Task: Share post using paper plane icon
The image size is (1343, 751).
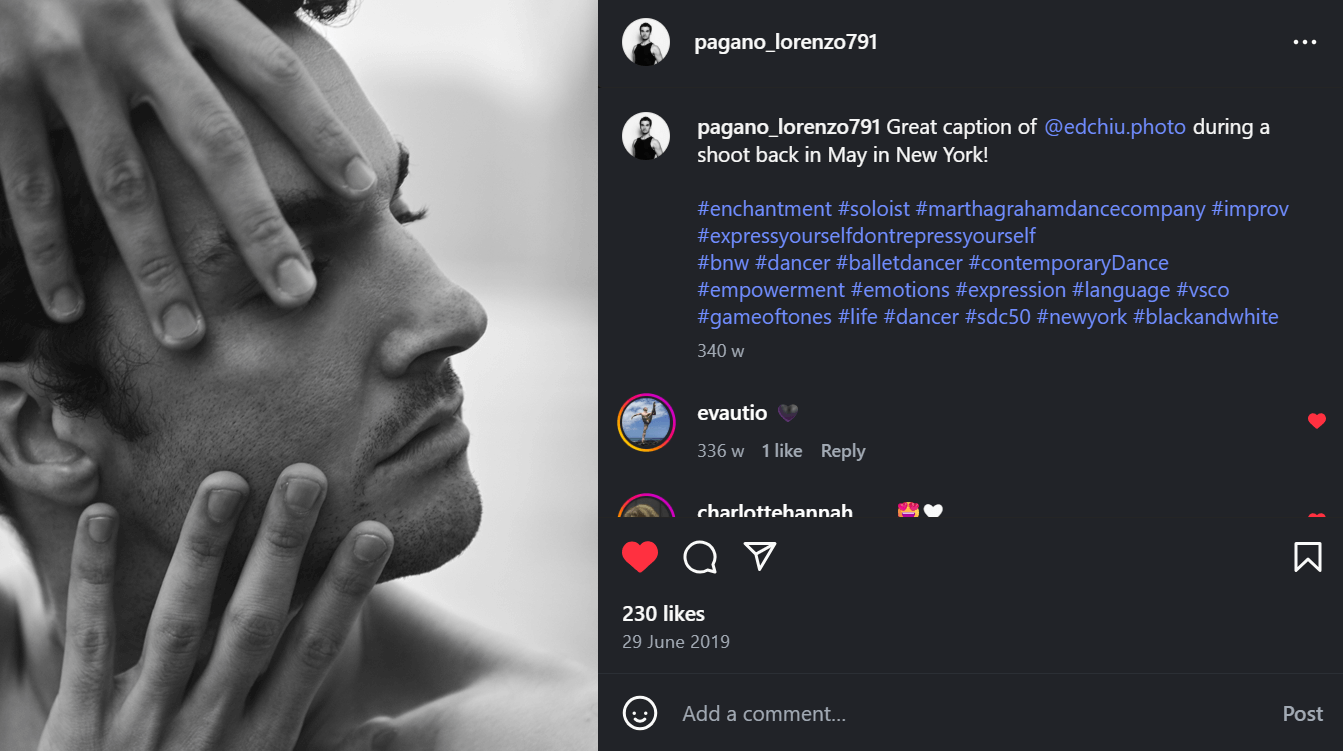Action: 760,556
